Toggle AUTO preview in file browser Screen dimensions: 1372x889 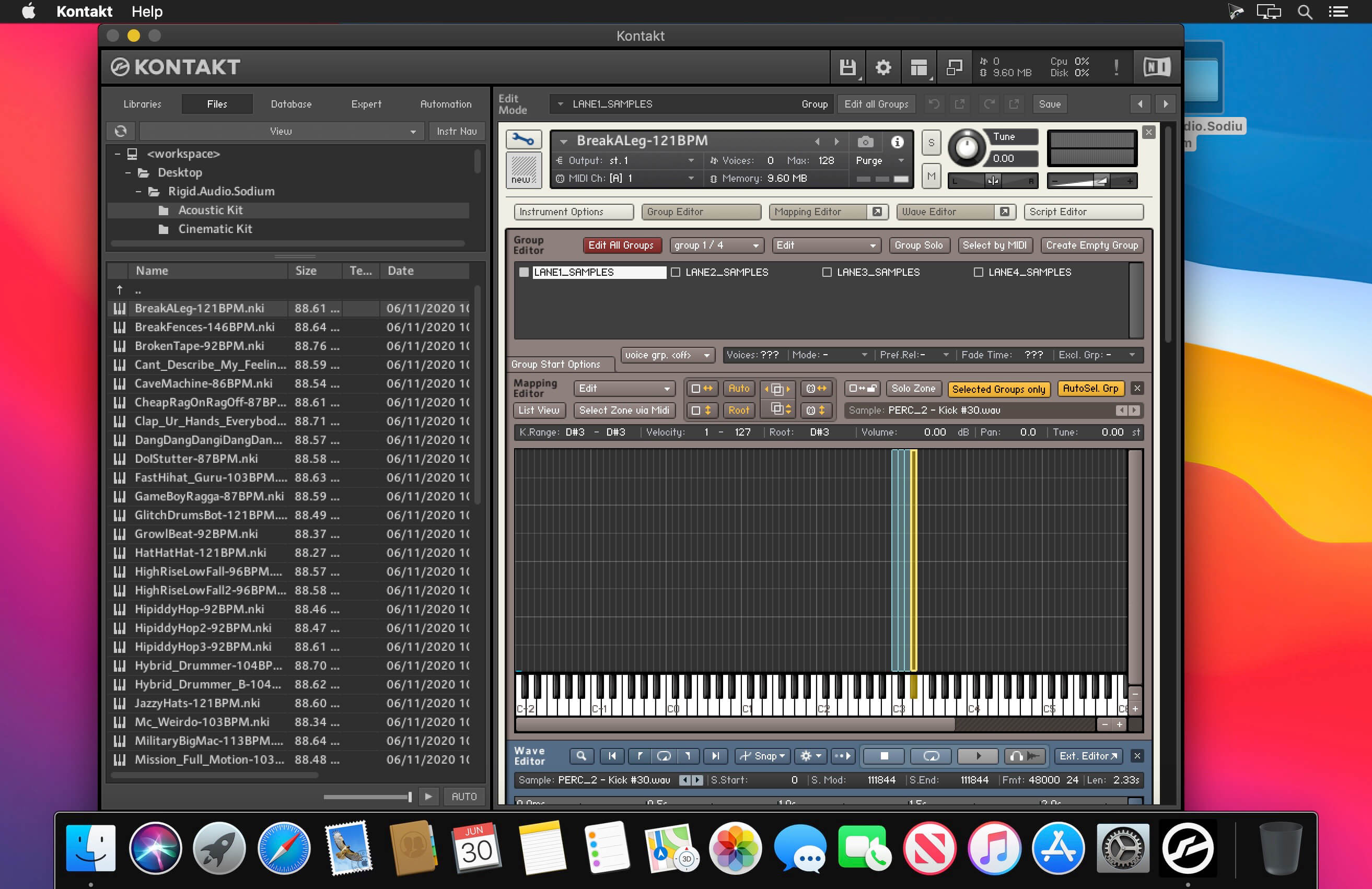point(463,796)
